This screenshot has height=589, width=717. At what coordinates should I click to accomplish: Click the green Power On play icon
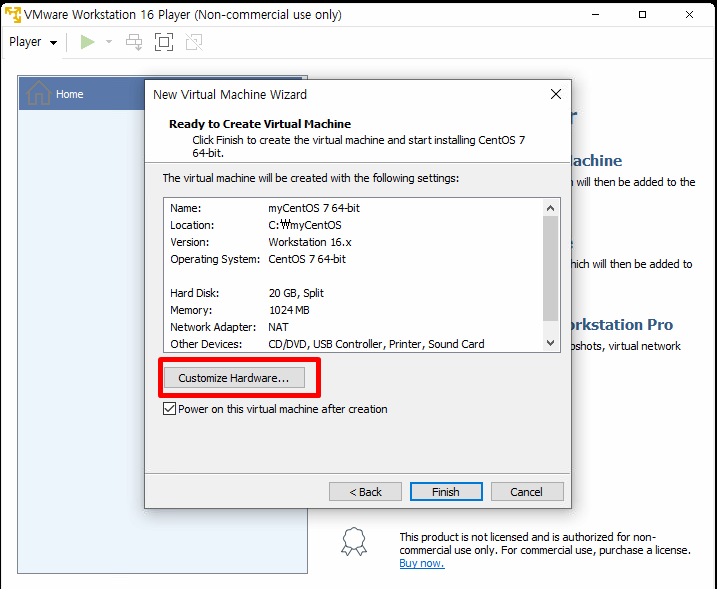(x=87, y=42)
